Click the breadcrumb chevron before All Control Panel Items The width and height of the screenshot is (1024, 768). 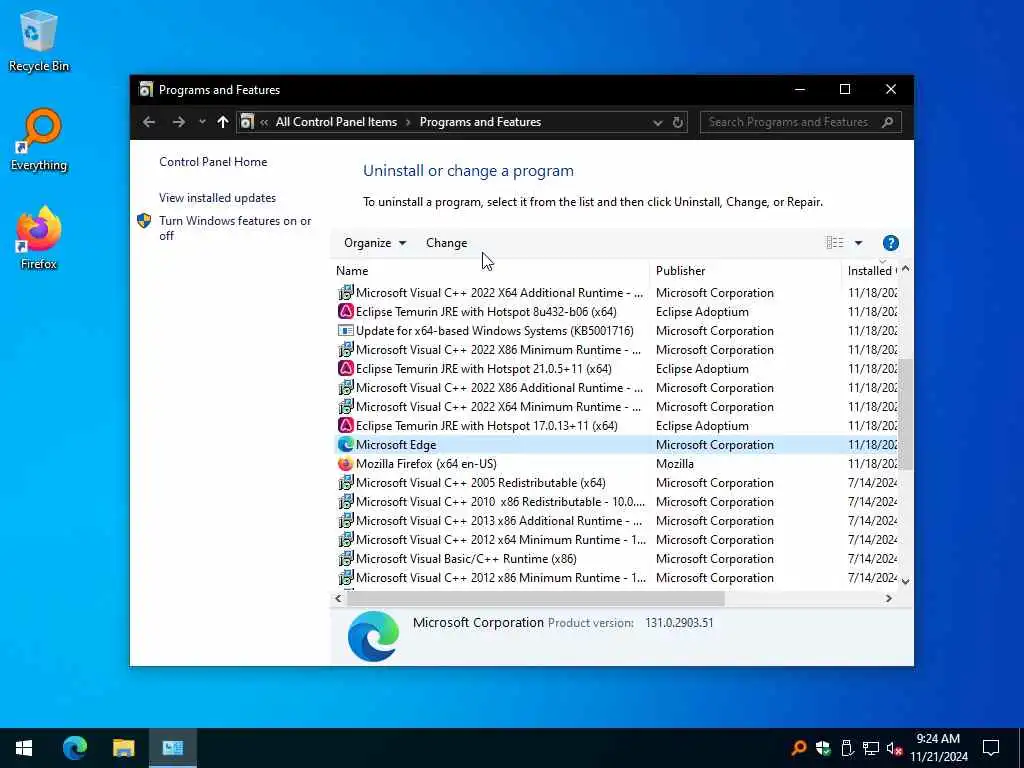(x=264, y=122)
